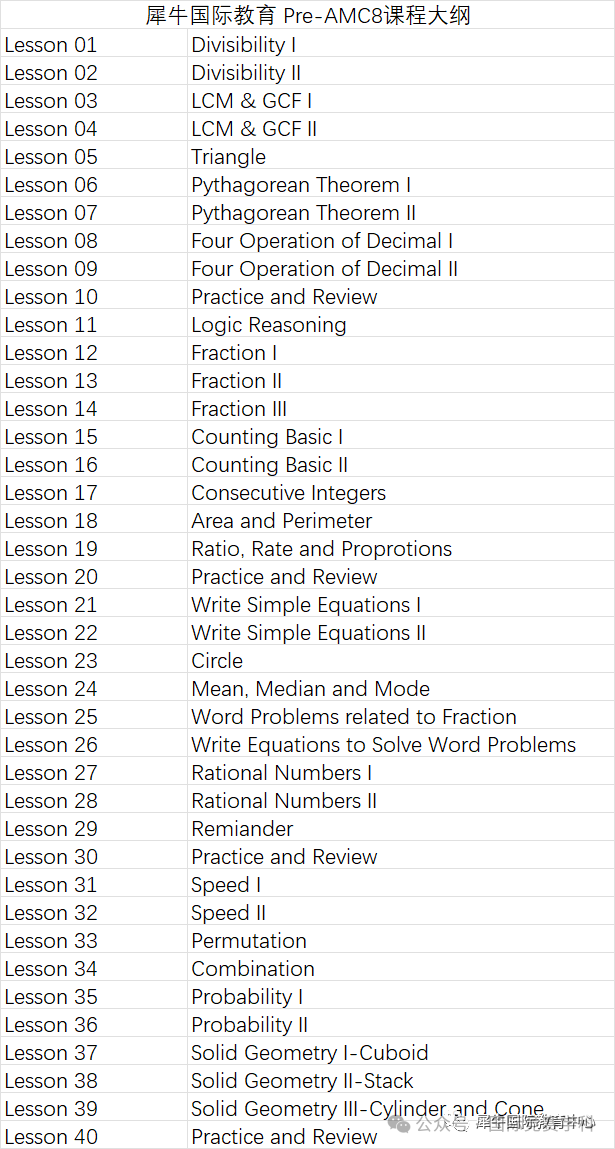Image resolution: width=615 pixels, height=1149 pixels.
Task: Select the Solid Geometry II-Stack cell
Action: pos(400,1081)
